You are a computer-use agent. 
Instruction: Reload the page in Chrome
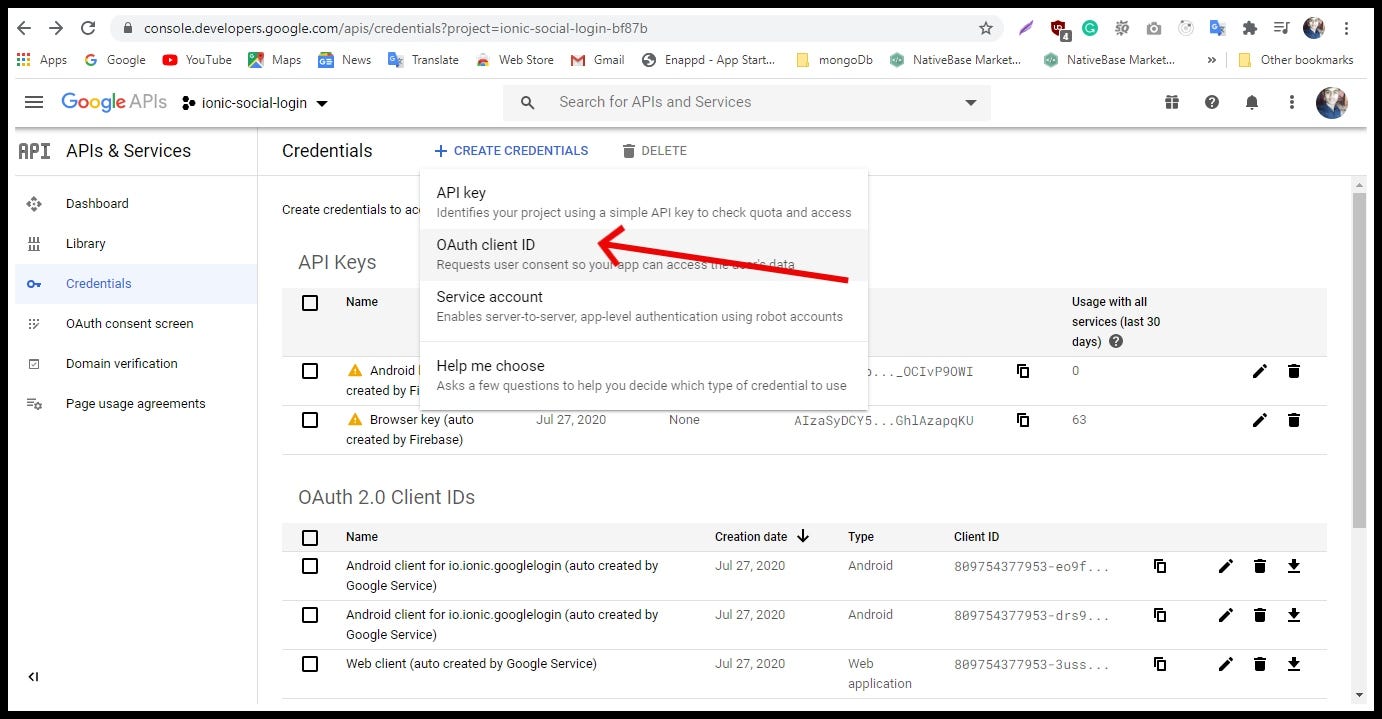tap(88, 28)
